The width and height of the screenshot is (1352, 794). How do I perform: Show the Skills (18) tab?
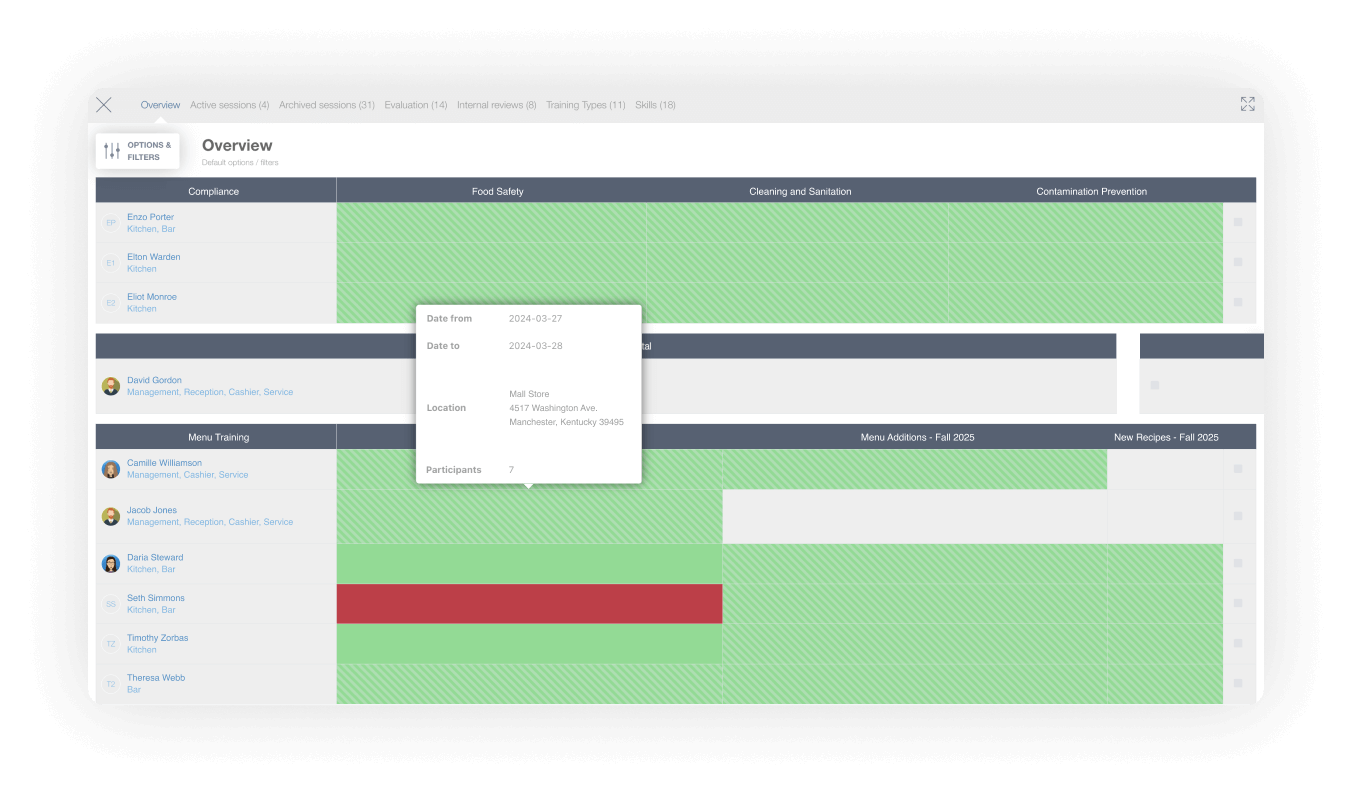coord(655,105)
